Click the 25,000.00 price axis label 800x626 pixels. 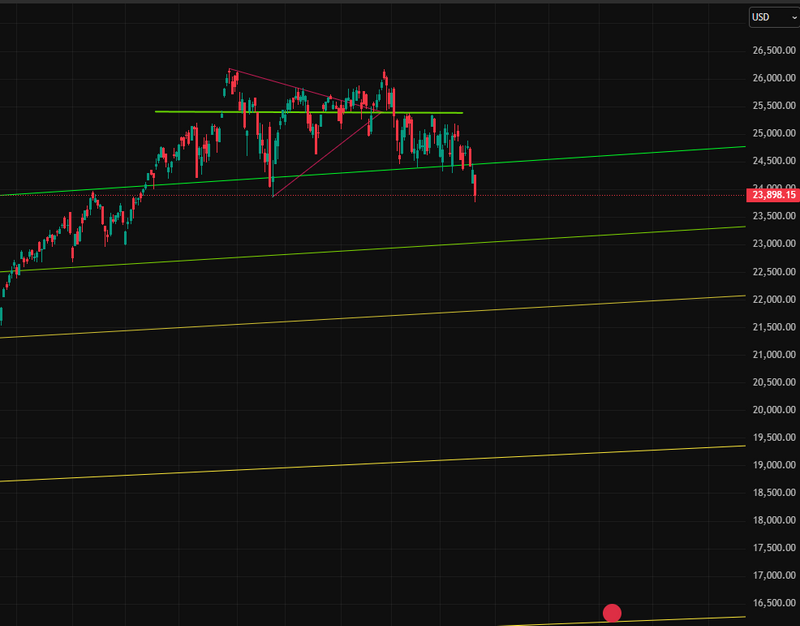(774, 133)
